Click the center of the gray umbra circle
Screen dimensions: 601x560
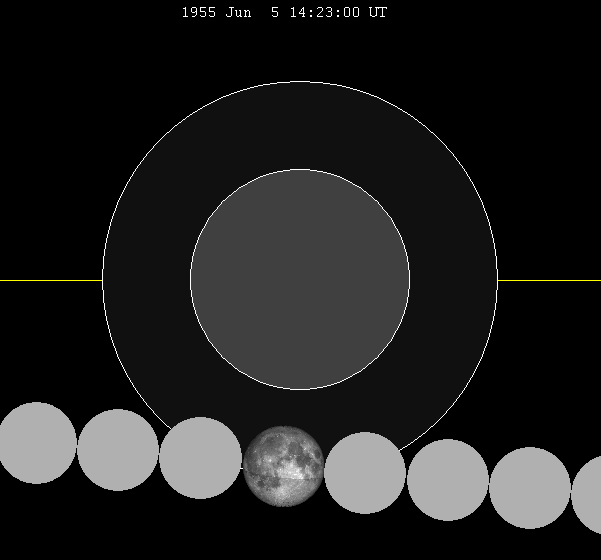300,280
